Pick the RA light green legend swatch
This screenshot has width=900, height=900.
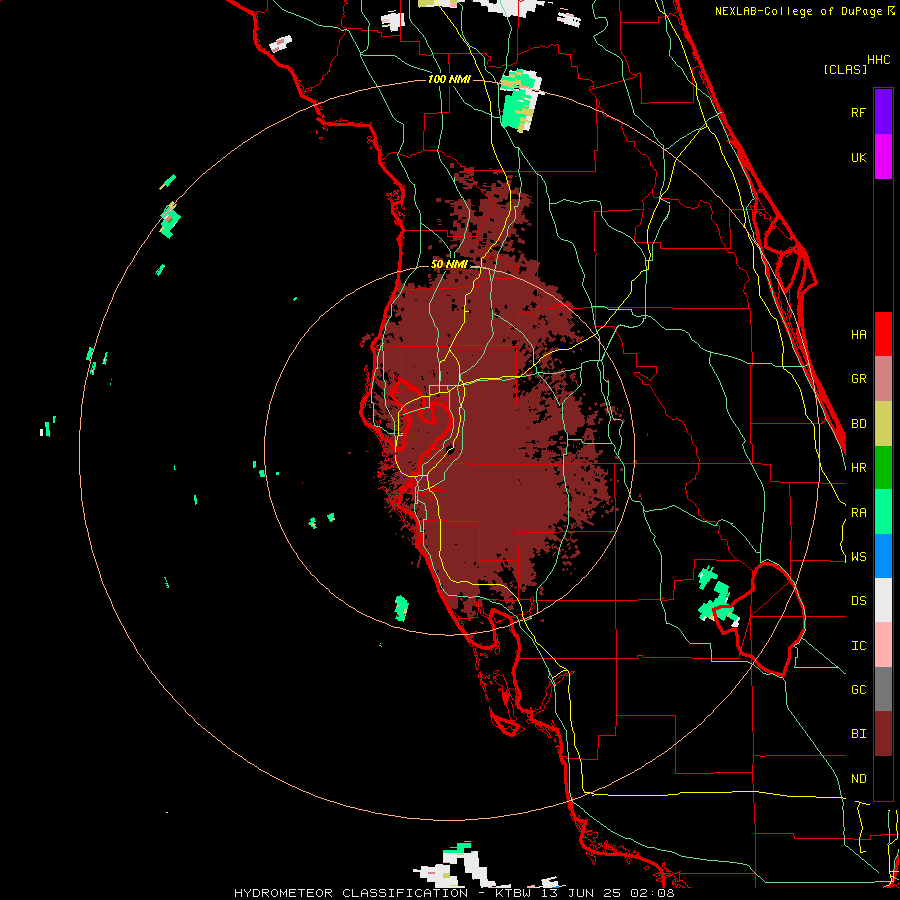point(883,512)
